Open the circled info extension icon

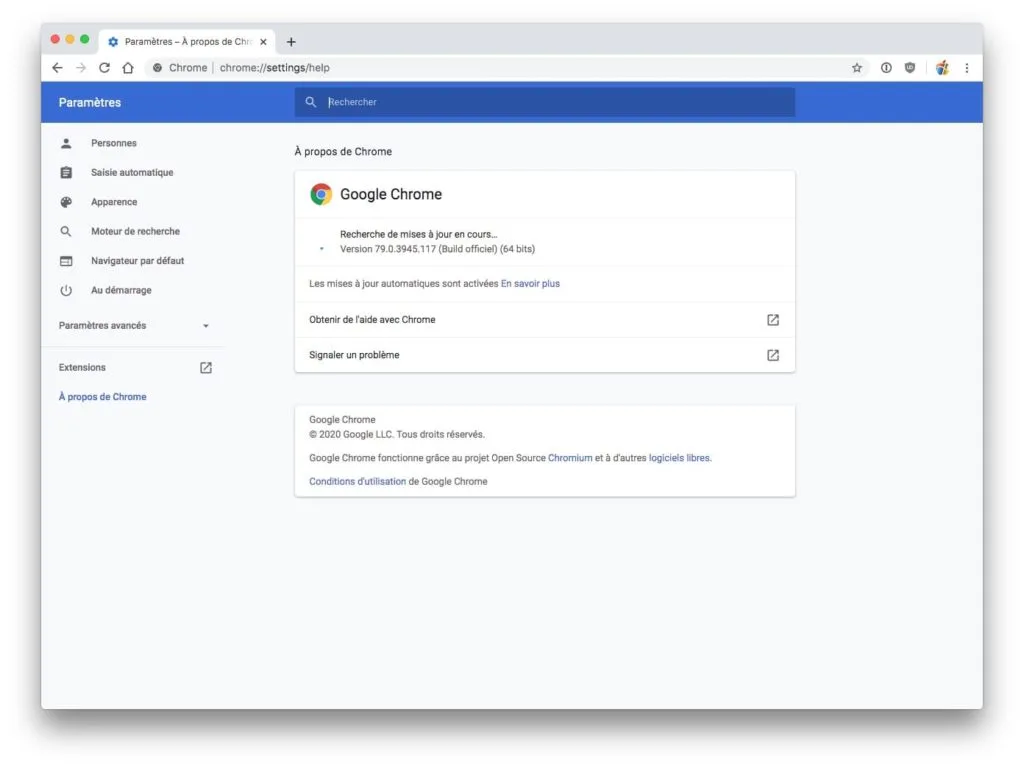(x=886, y=68)
